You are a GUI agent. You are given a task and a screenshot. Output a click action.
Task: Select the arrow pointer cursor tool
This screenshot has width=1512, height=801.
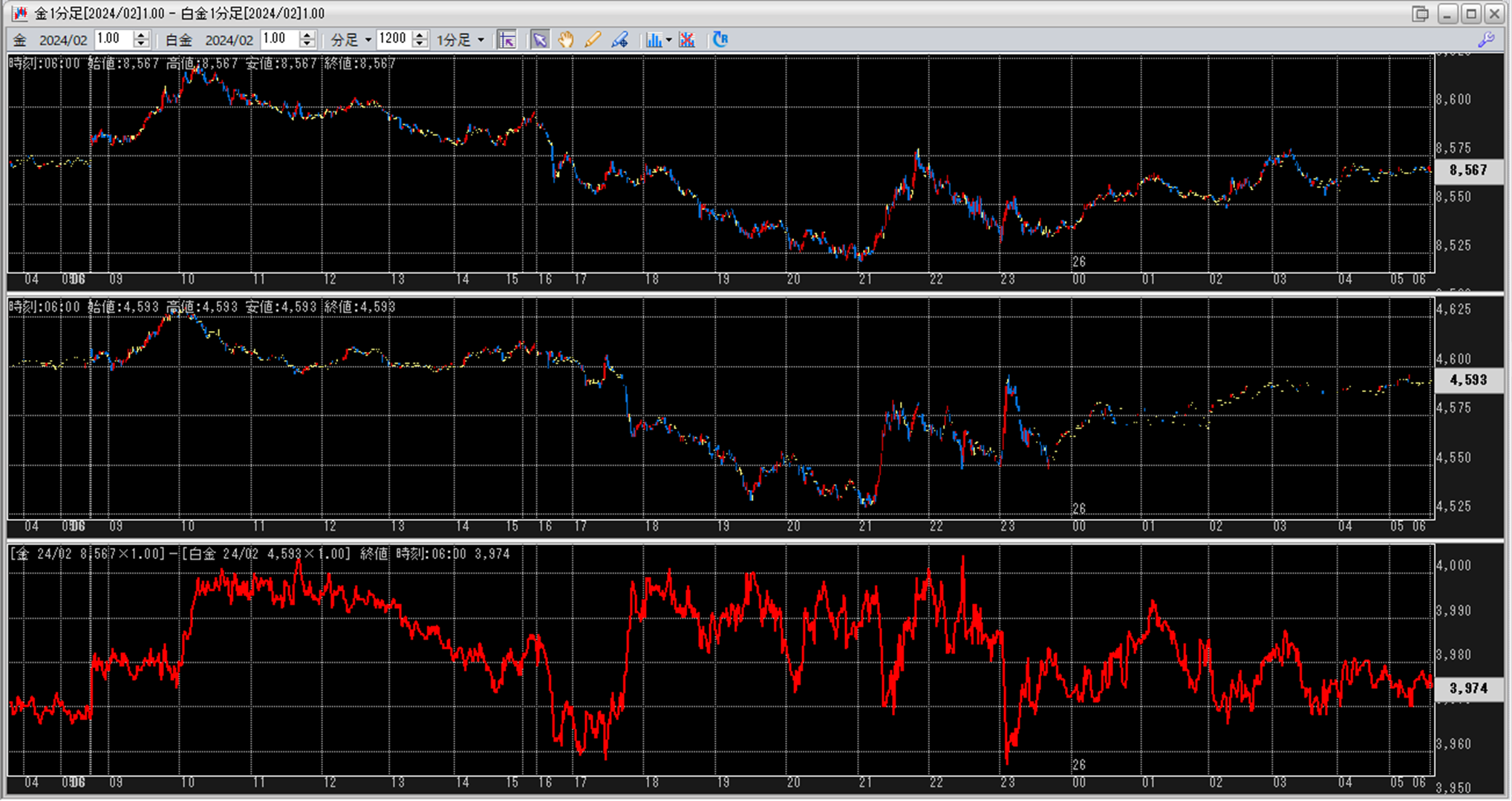tap(540, 40)
